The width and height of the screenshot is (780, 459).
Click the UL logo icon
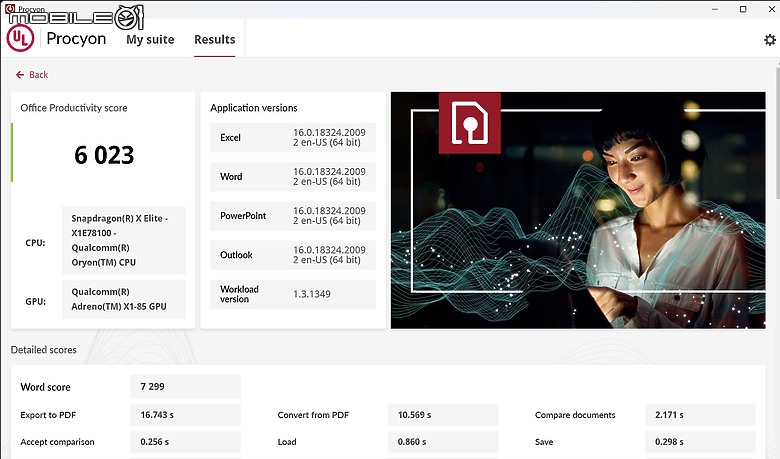pyautogui.click(x=20, y=38)
